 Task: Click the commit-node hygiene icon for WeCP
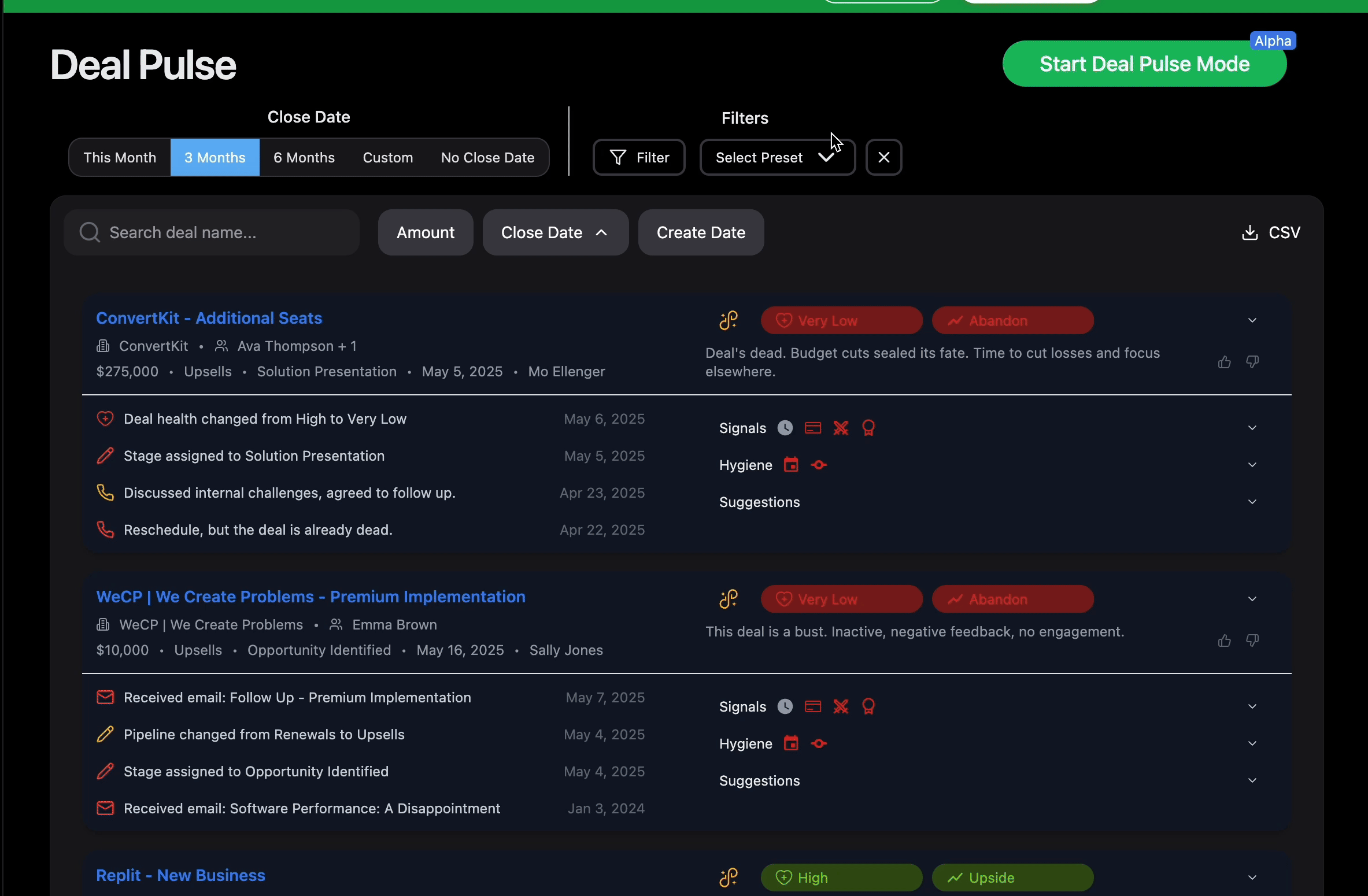pyautogui.click(x=819, y=743)
